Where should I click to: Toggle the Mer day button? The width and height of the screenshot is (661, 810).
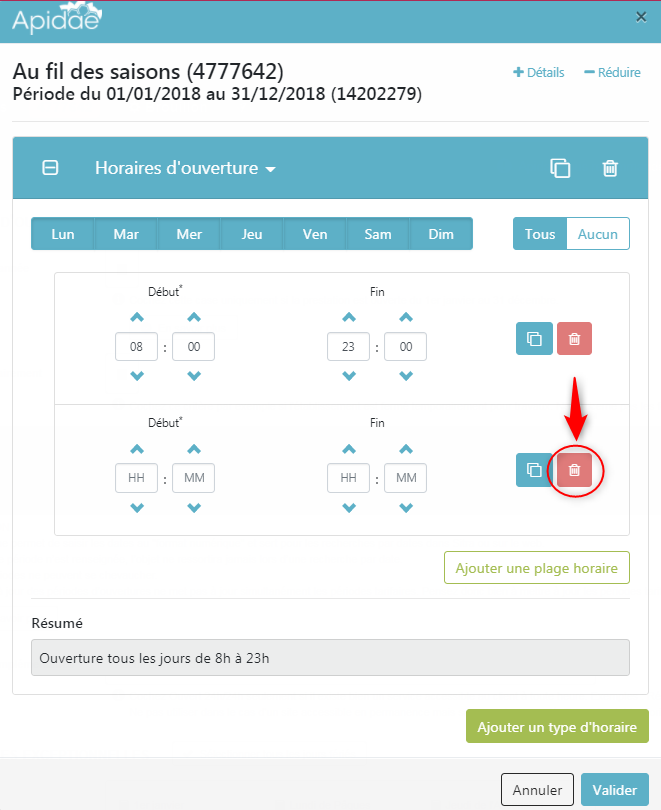click(189, 234)
